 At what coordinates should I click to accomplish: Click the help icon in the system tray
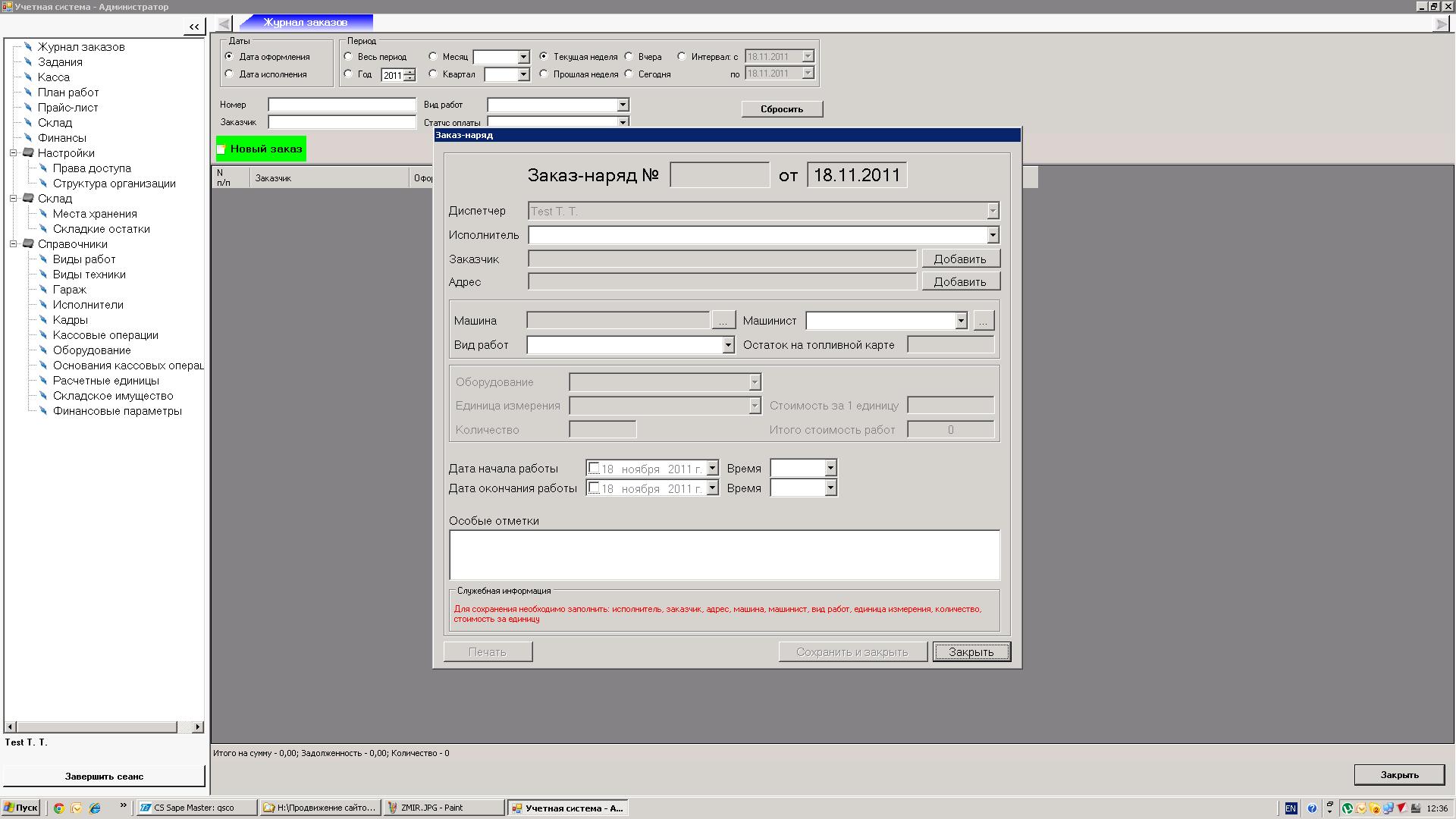[1312, 808]
